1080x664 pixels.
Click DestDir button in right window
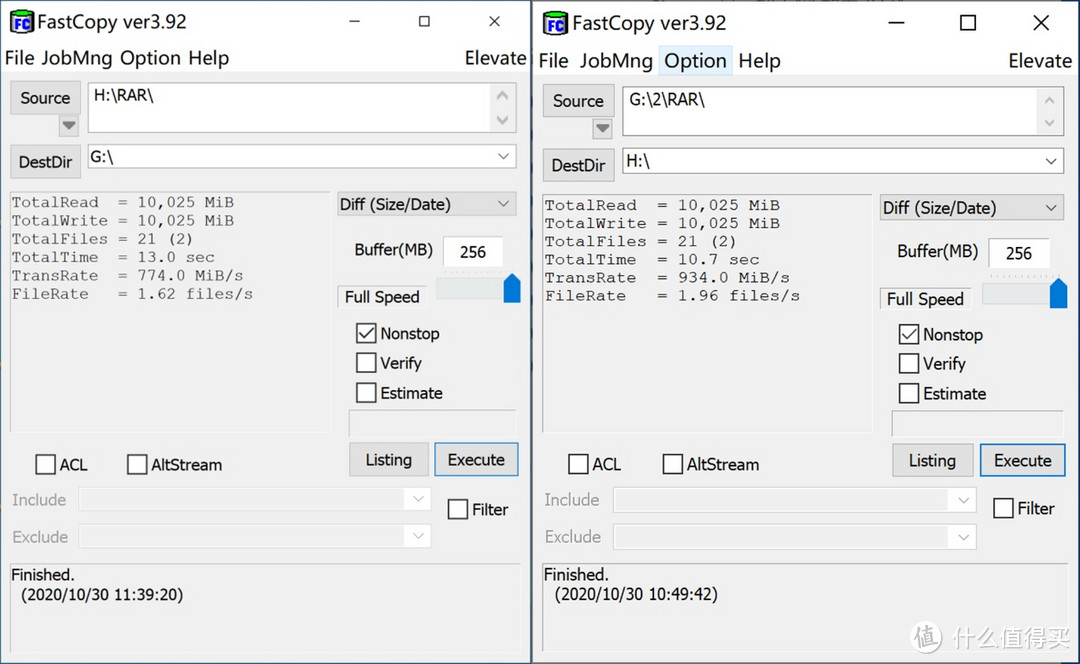click(579, 165)
